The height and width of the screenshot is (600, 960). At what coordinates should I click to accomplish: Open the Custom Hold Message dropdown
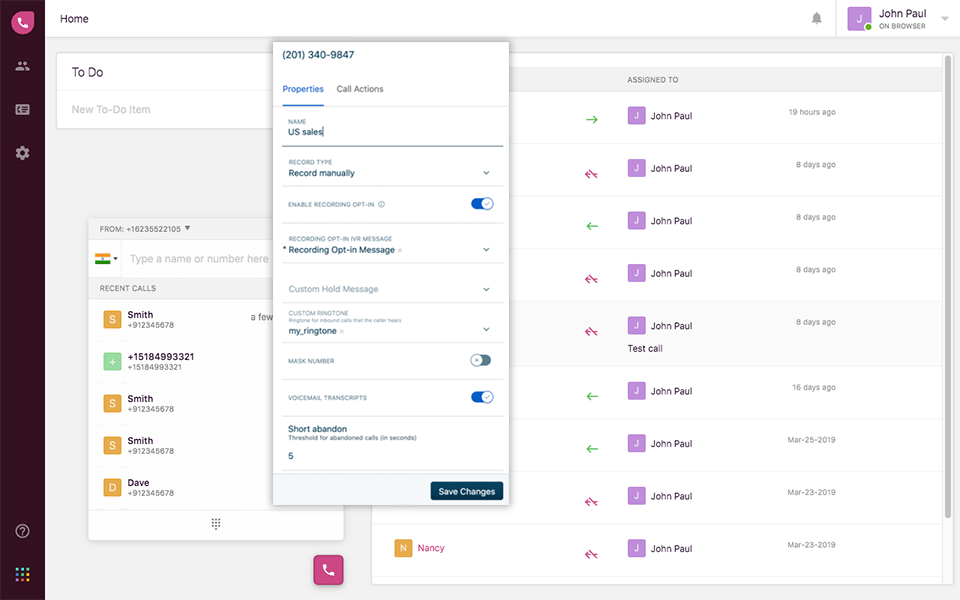coord(486,289)
